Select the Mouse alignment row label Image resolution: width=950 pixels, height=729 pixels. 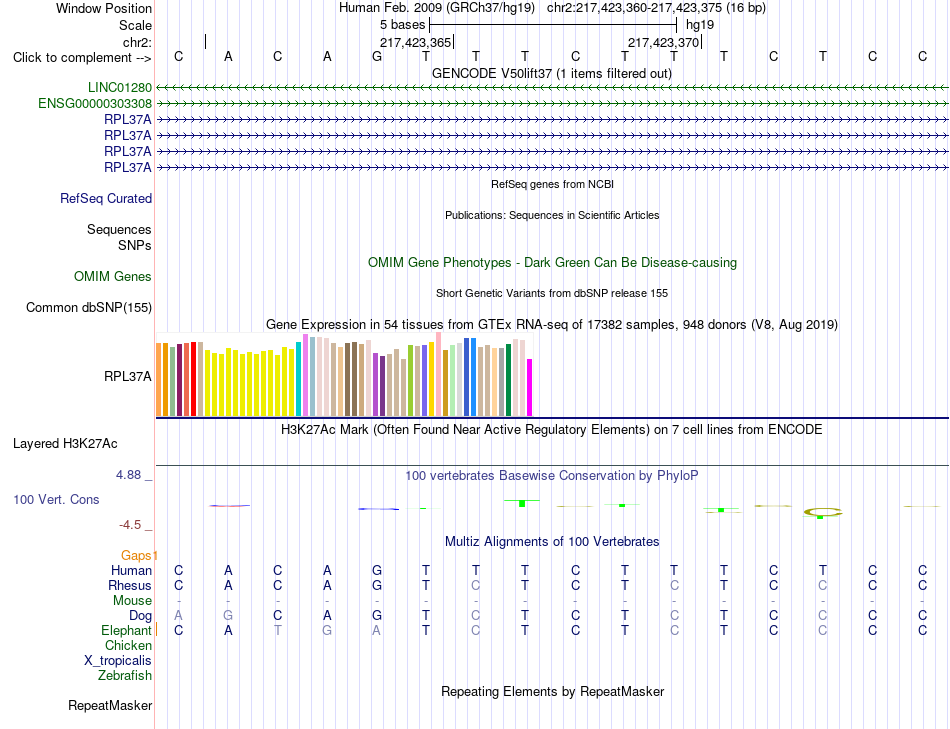pyautogui.click(x=133, y=601)
